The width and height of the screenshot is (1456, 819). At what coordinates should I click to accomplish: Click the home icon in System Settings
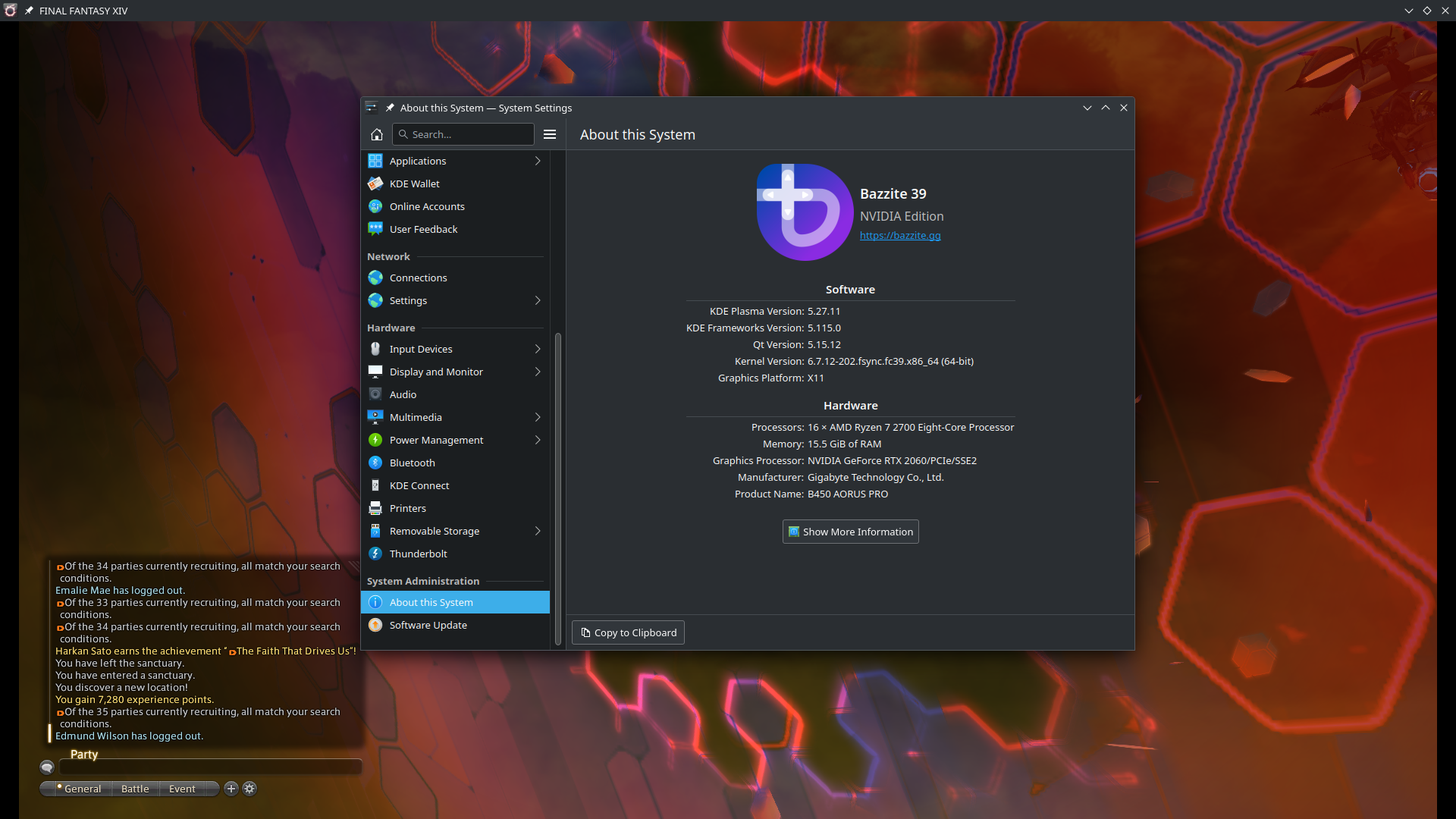pyautogui.click(x=377, y=134)
